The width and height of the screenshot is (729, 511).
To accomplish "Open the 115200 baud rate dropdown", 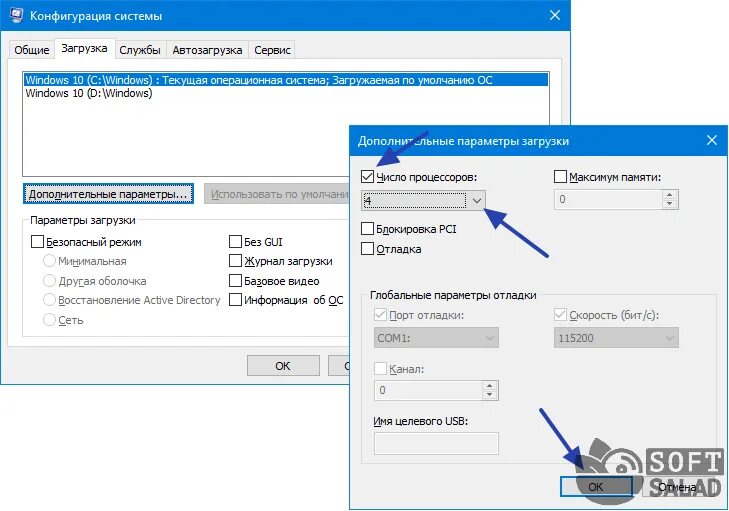I will tap(616, 338).
